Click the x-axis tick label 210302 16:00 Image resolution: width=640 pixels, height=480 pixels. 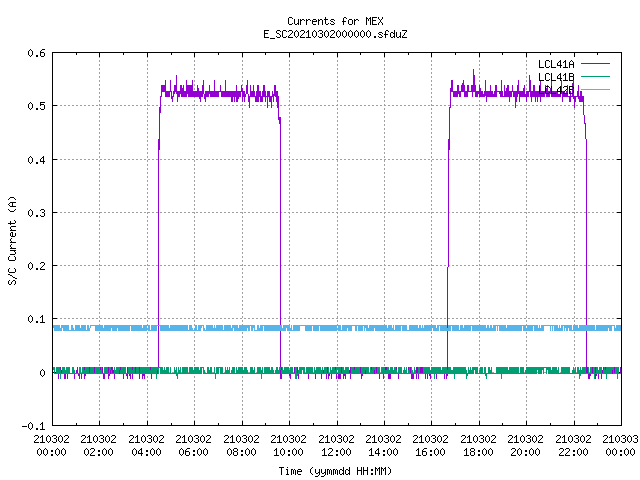coord(430,446)
